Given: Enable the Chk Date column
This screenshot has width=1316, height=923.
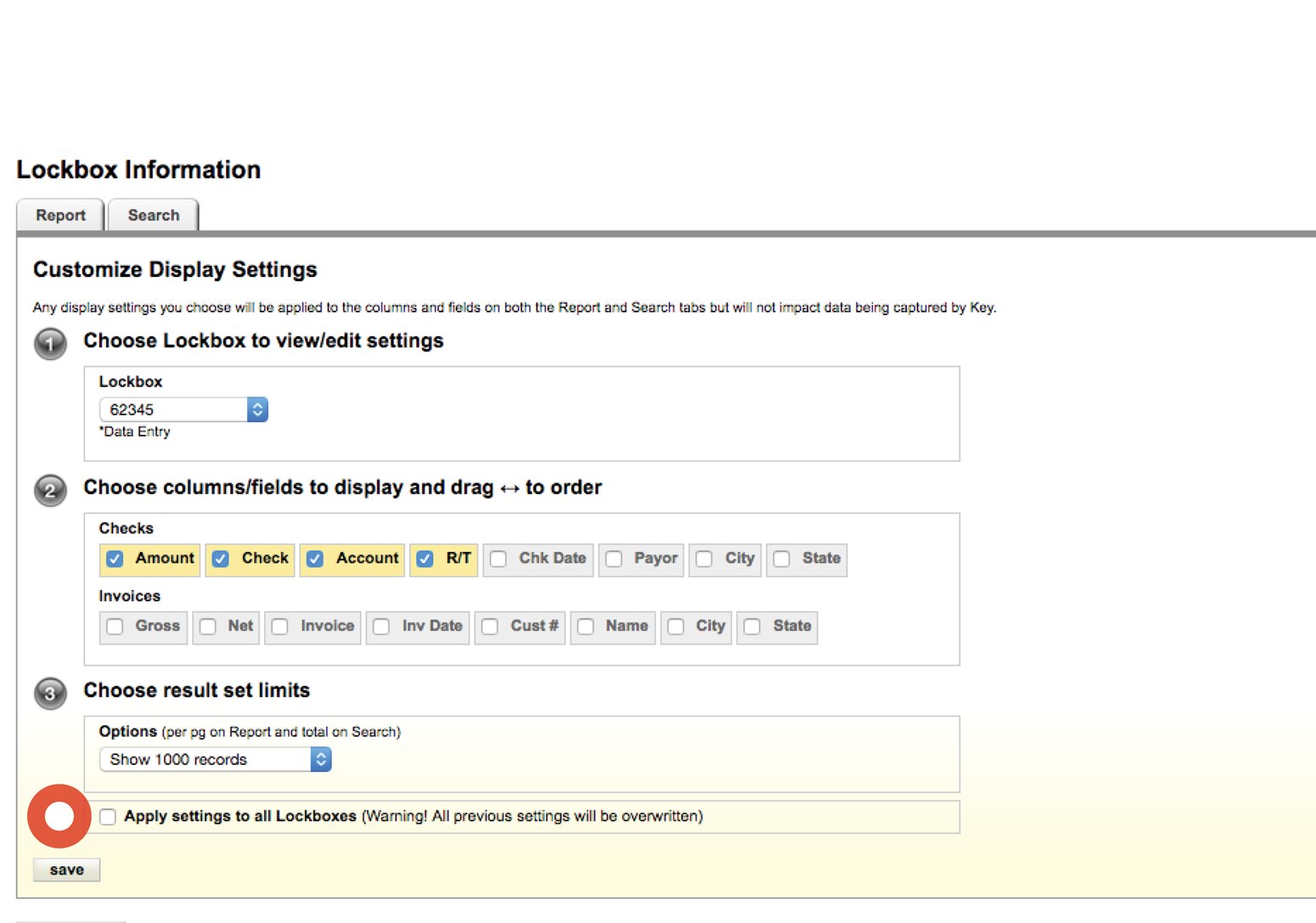Looking at the screenshot, I should (498, 559).
